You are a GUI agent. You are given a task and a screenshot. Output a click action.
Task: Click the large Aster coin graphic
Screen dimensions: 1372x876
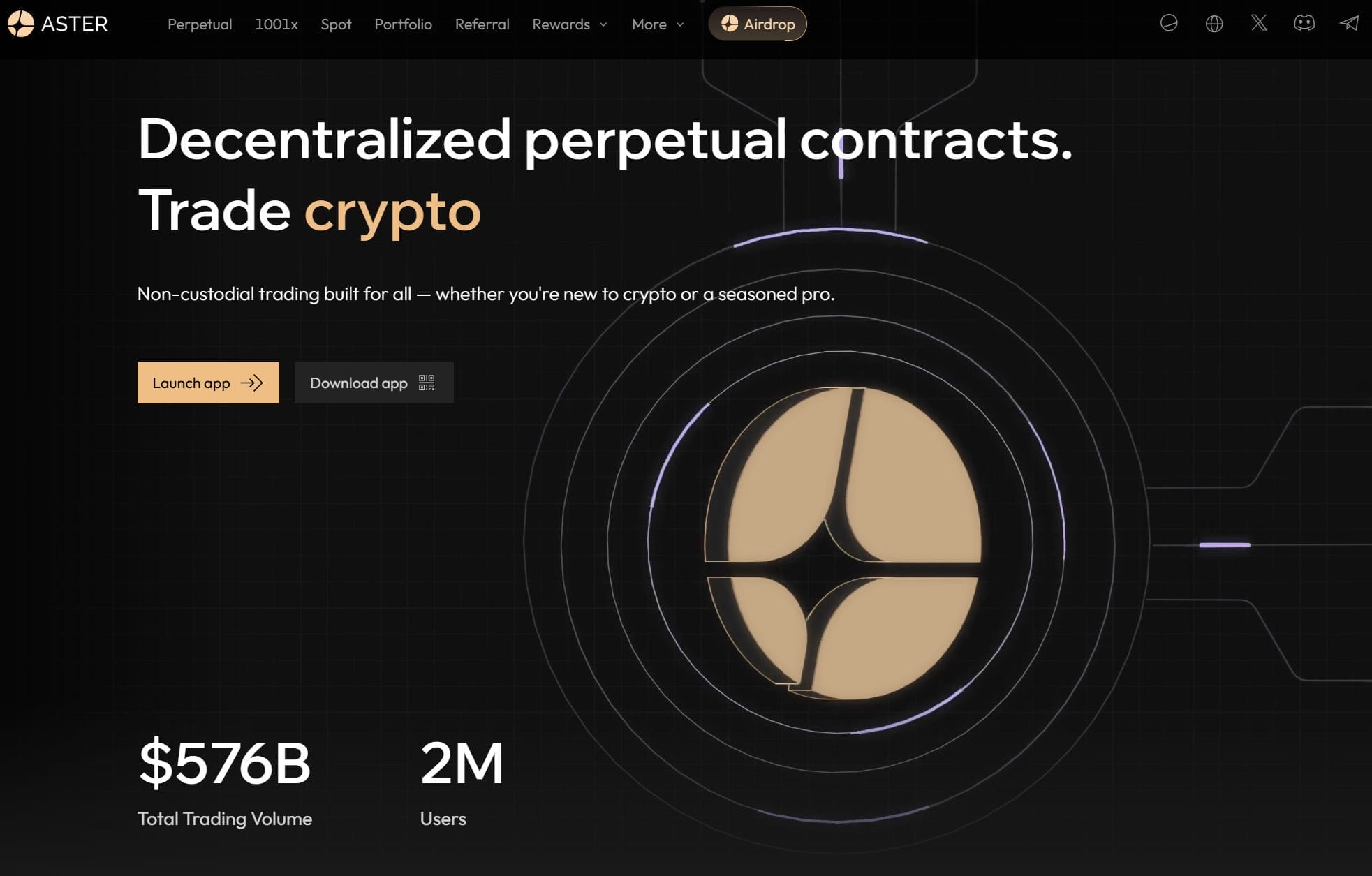click(x=843, y=543)
